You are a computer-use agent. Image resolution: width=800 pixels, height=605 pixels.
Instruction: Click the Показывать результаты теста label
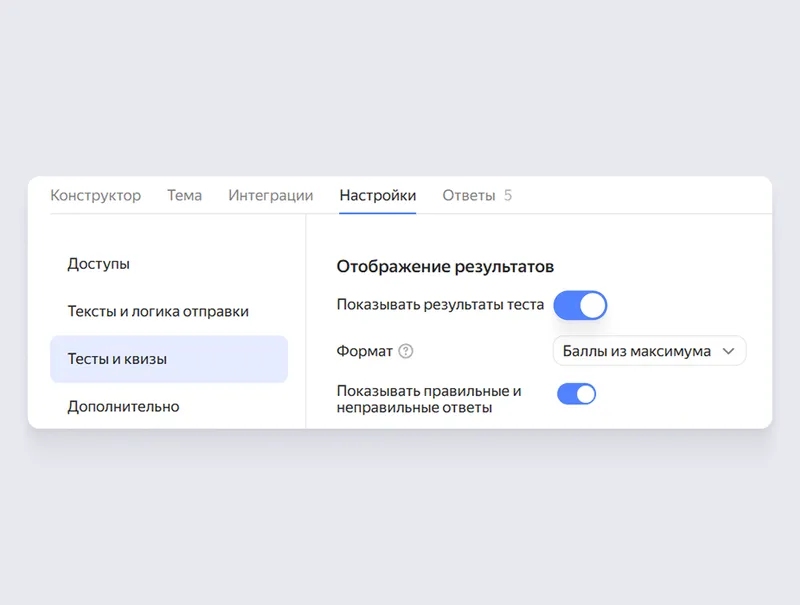pyautogui.click(x=440, y=305)
